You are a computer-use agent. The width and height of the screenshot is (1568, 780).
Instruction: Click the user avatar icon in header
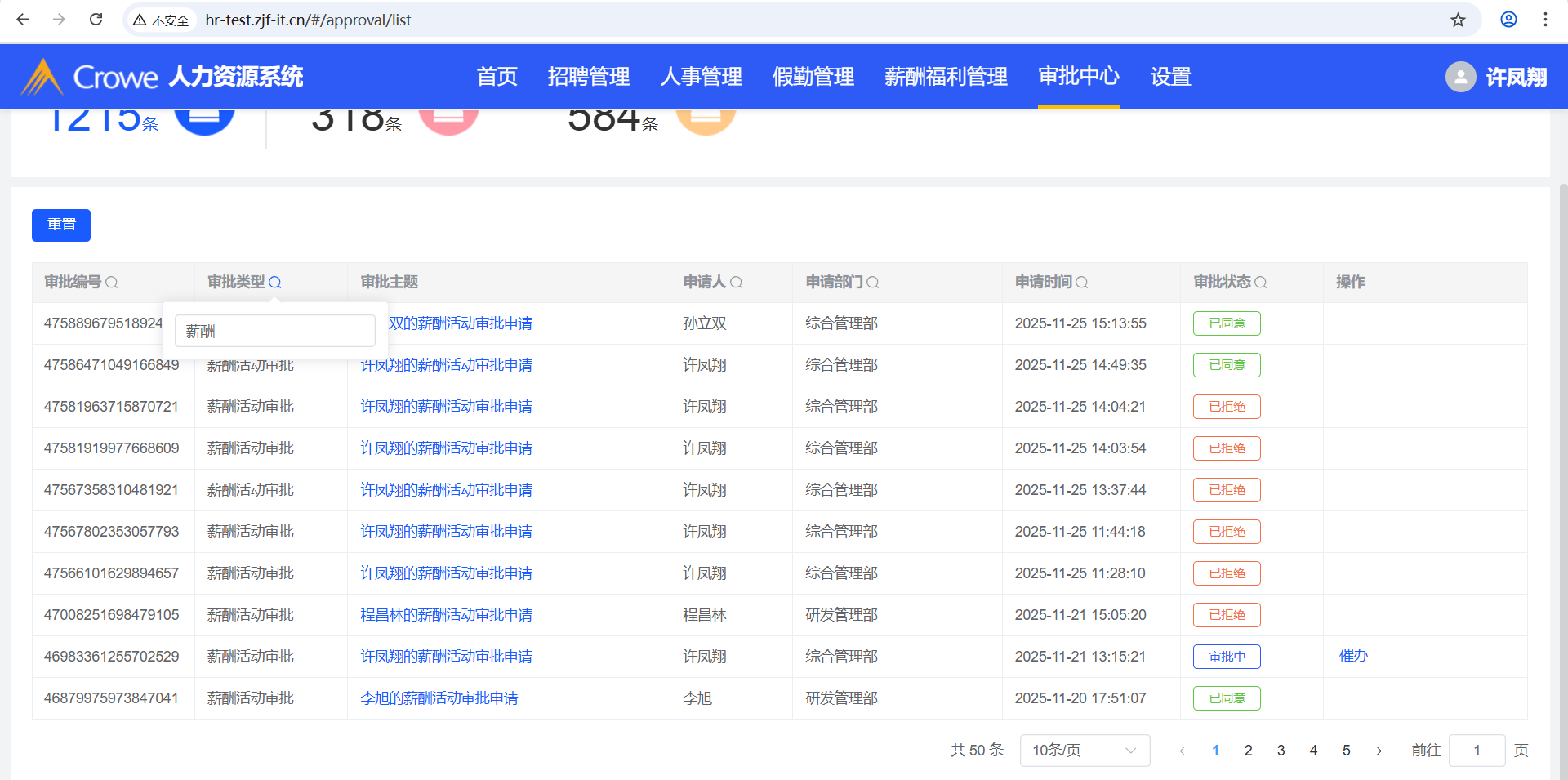[x=1460, y=77]
